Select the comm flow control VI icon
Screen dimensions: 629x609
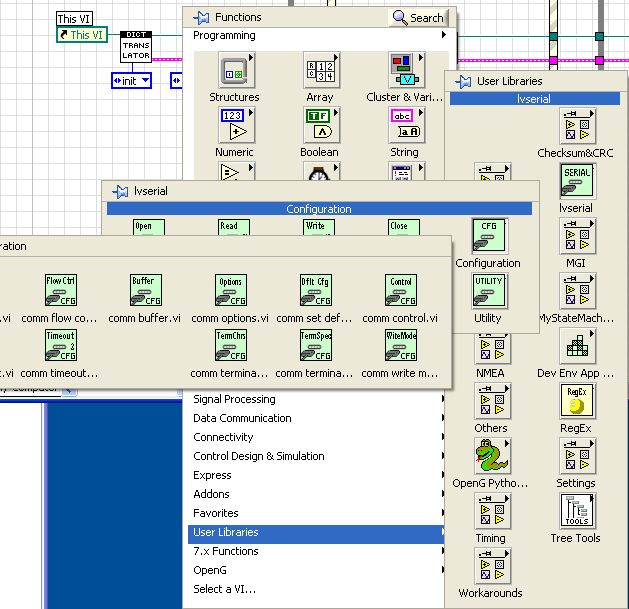click(x=61, y=290)
